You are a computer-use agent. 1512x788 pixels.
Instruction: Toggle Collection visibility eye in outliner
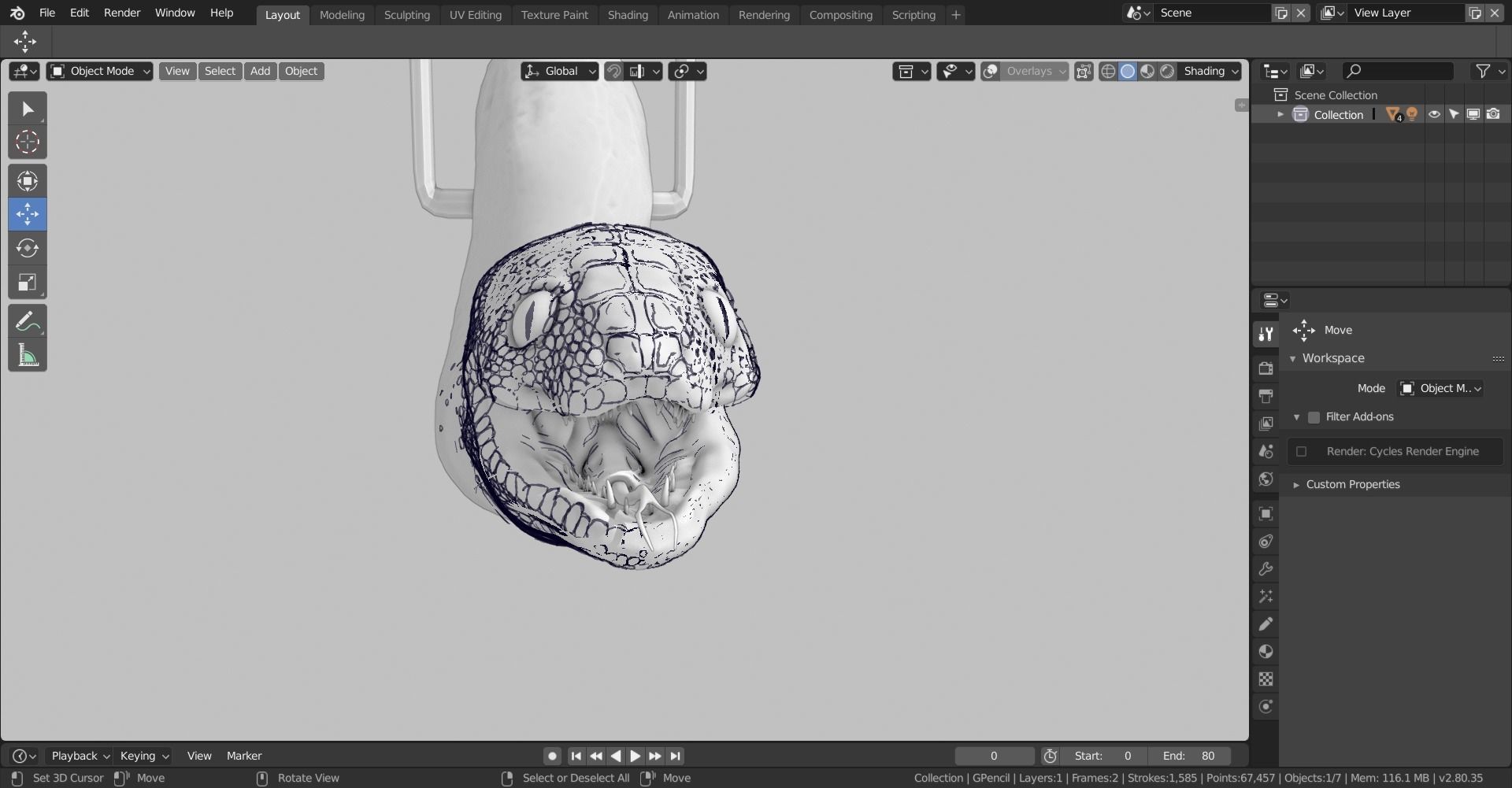click(1434, 114)
